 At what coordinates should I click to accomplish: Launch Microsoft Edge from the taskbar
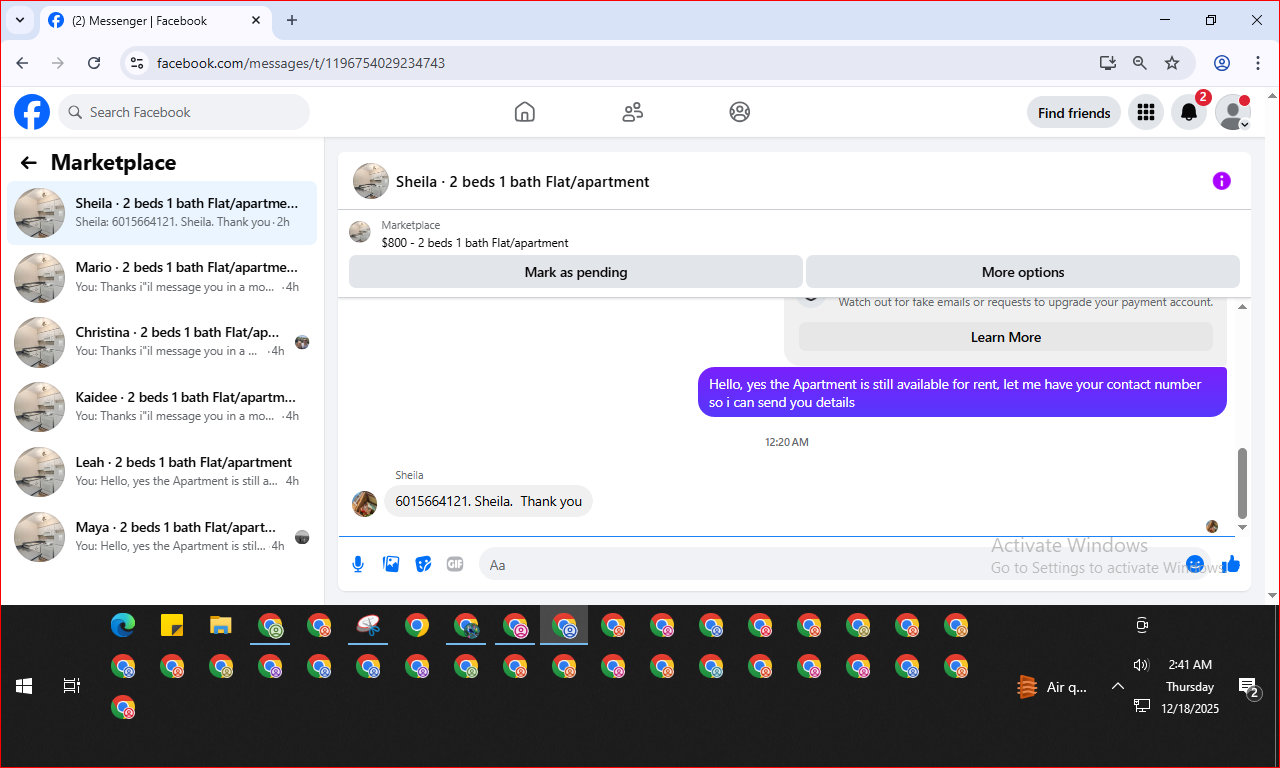(x=123, y=626)
